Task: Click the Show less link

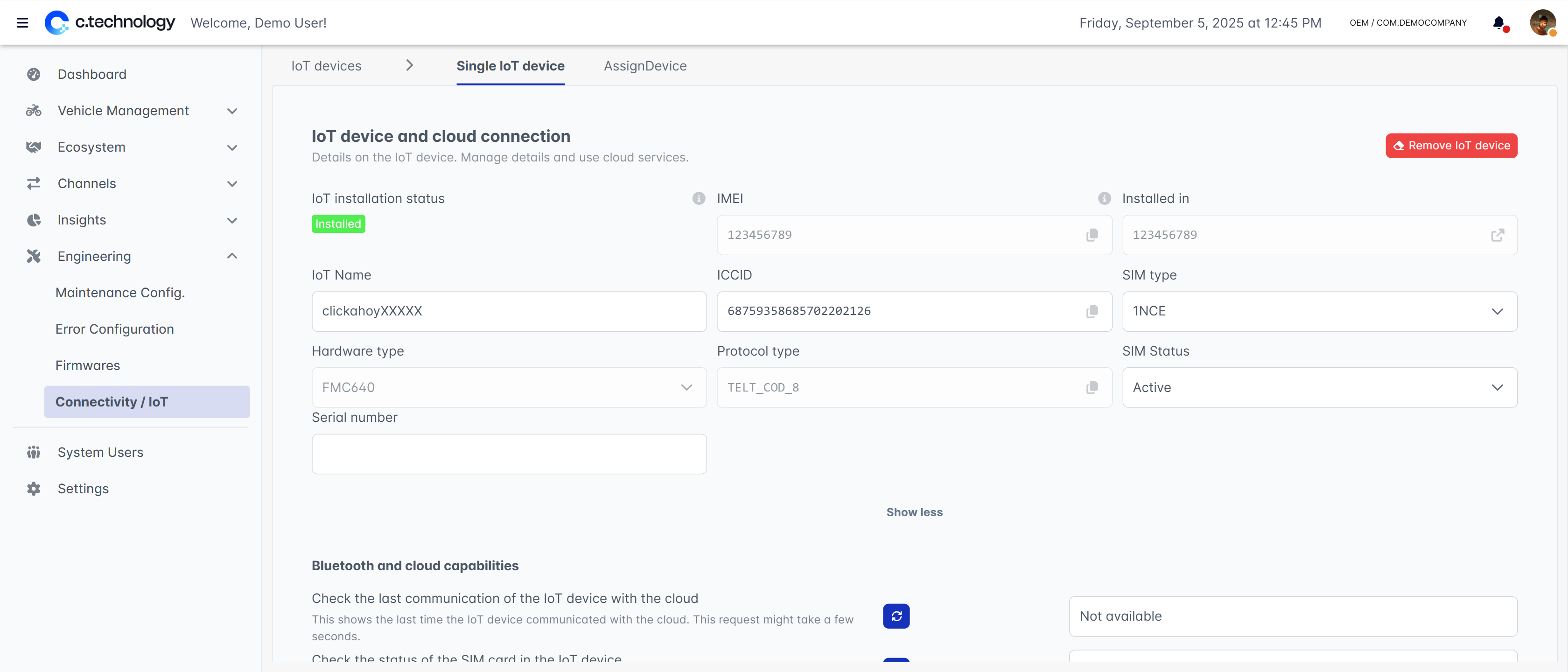Action: (914, 512)
